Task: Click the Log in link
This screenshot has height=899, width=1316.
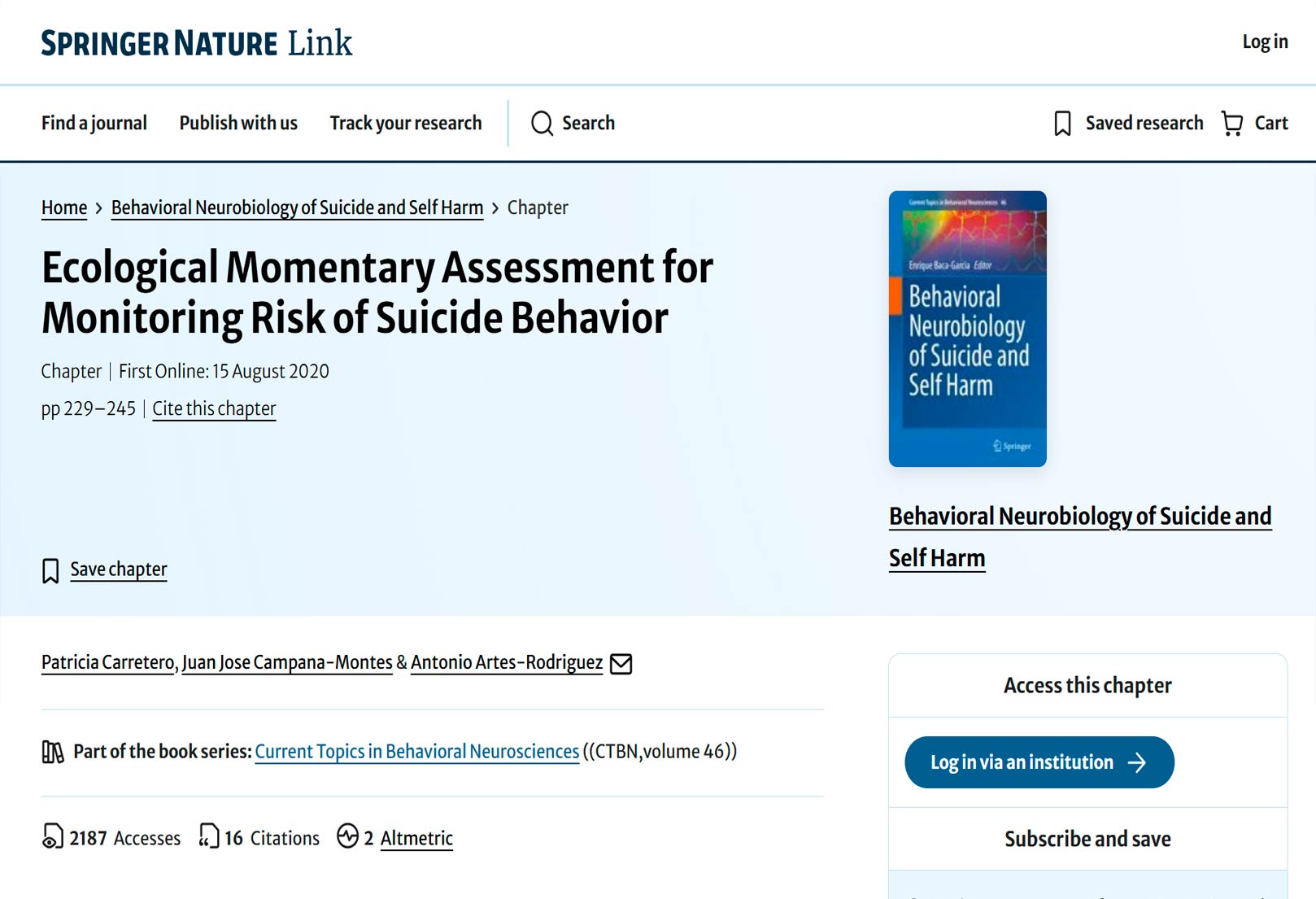Action: pos(1265,41)
